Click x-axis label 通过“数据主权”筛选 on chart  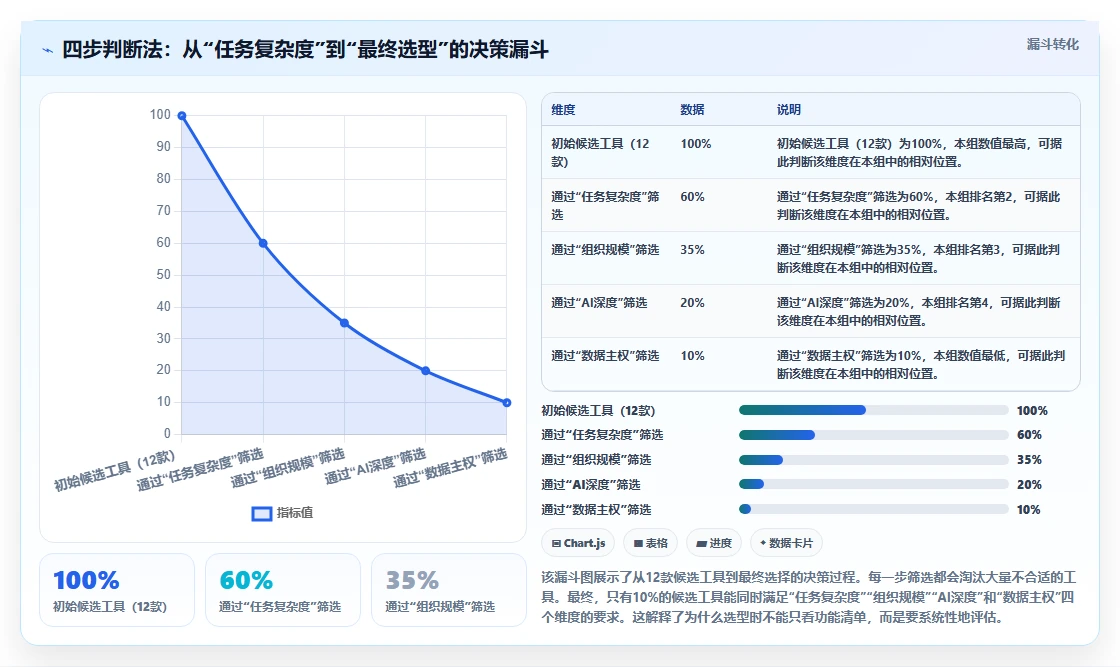[450, 468]
